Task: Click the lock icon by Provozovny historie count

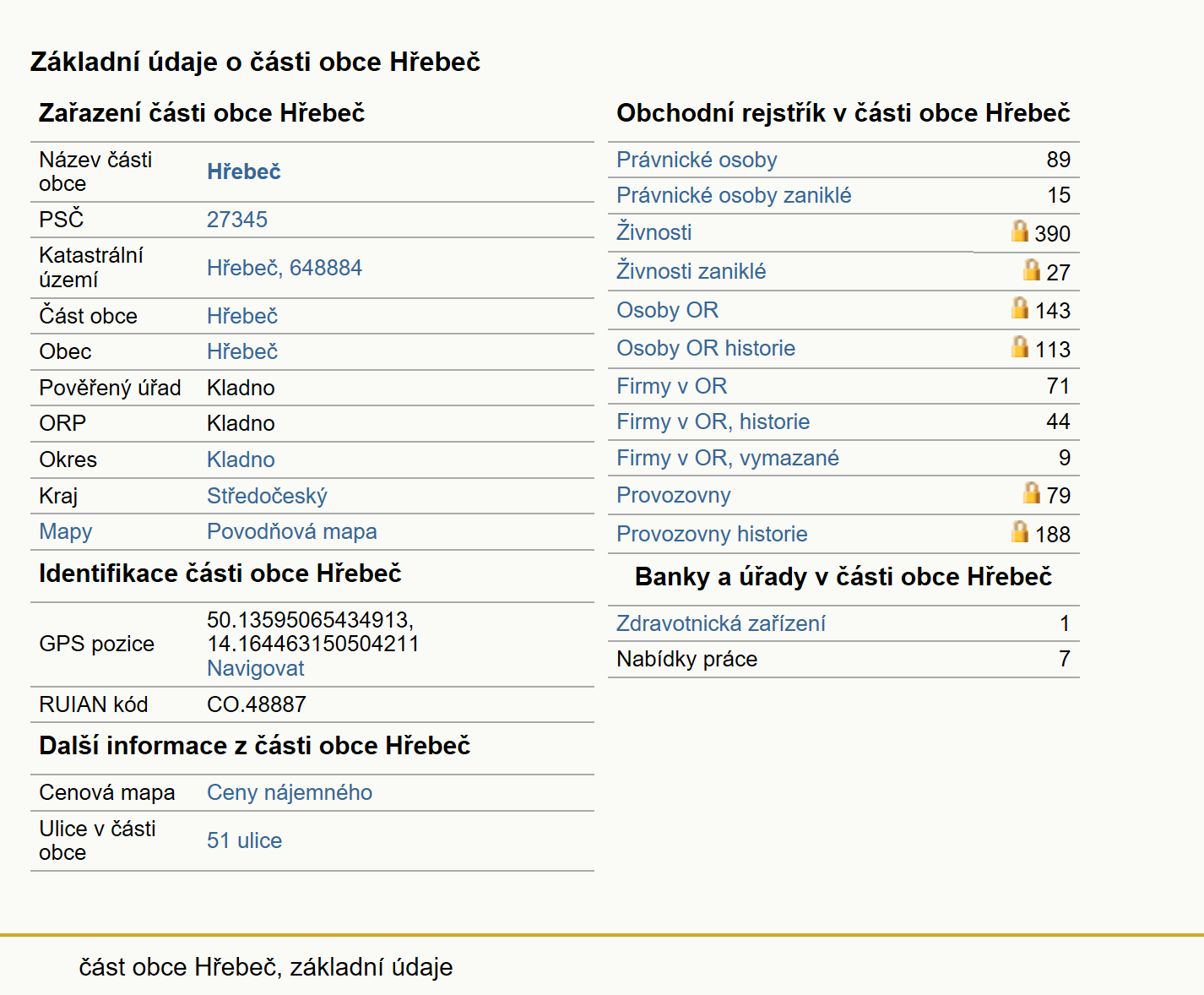Action: (x=1020, y=531)
